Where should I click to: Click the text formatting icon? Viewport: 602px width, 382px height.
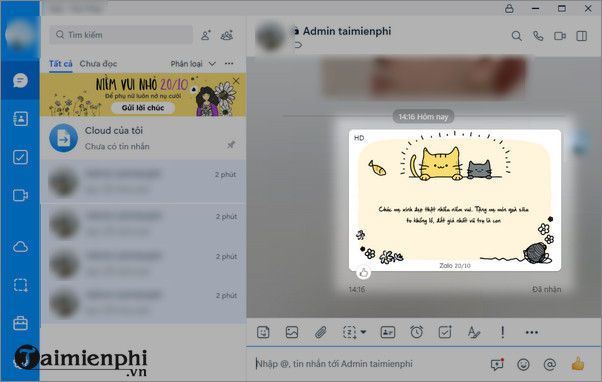(x=473, y=332)
